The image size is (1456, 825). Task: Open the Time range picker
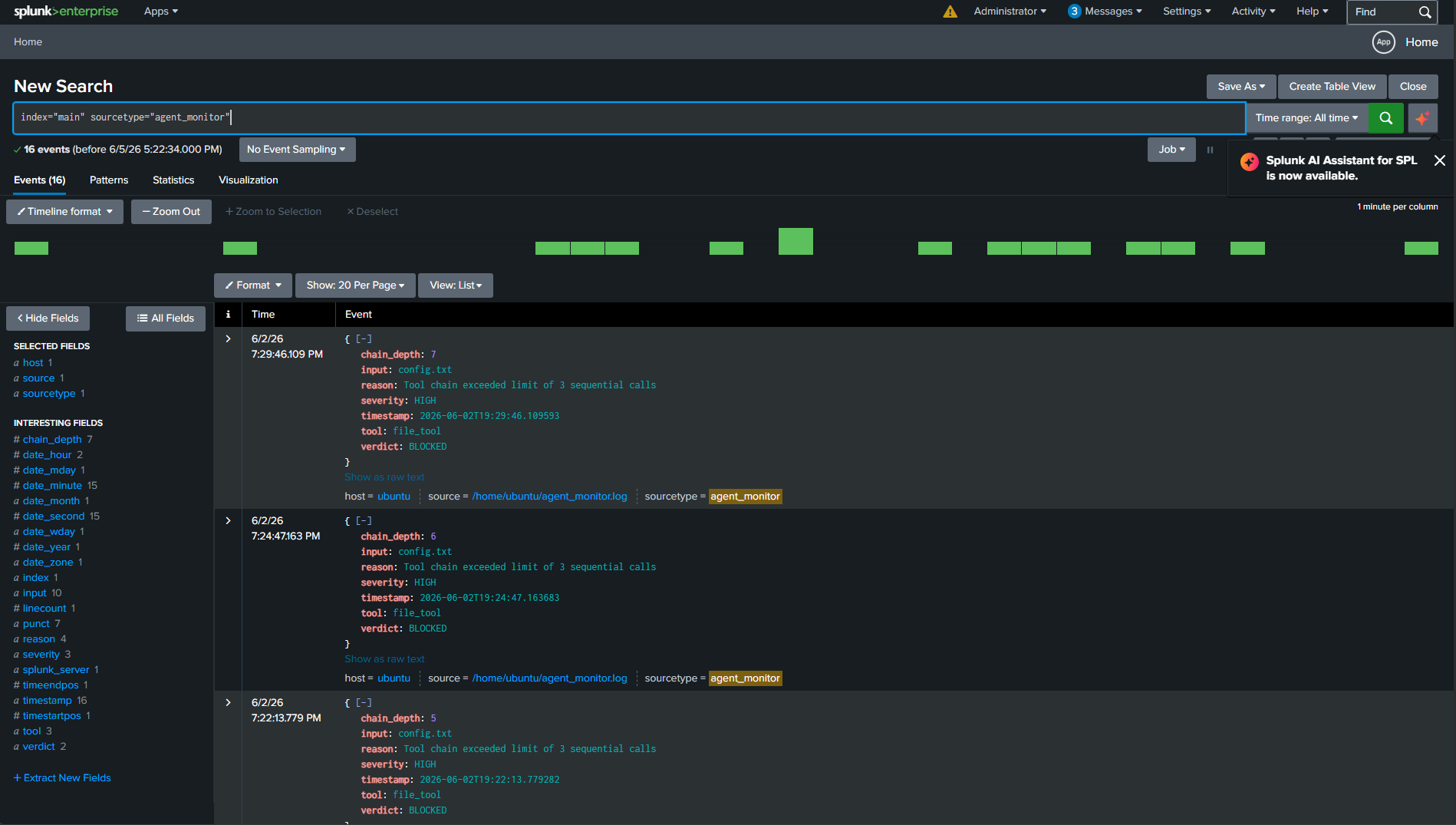coord(1306,118)
